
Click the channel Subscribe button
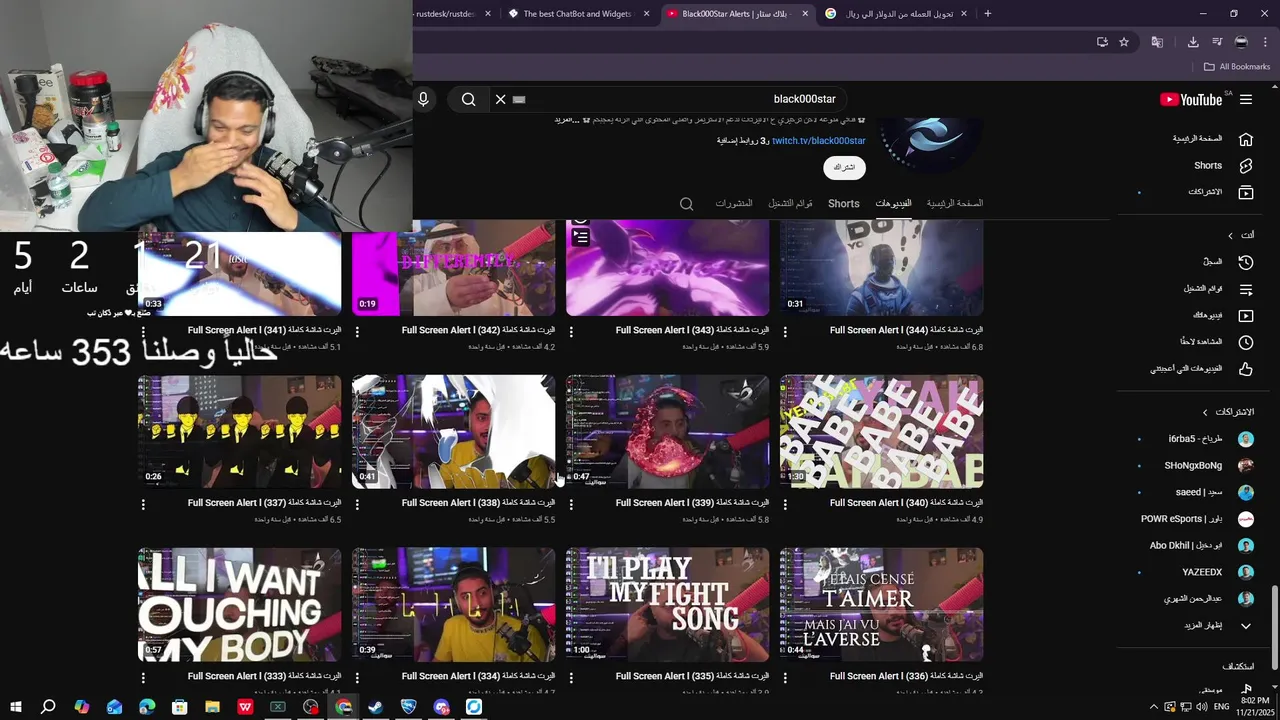click(845, 167)
